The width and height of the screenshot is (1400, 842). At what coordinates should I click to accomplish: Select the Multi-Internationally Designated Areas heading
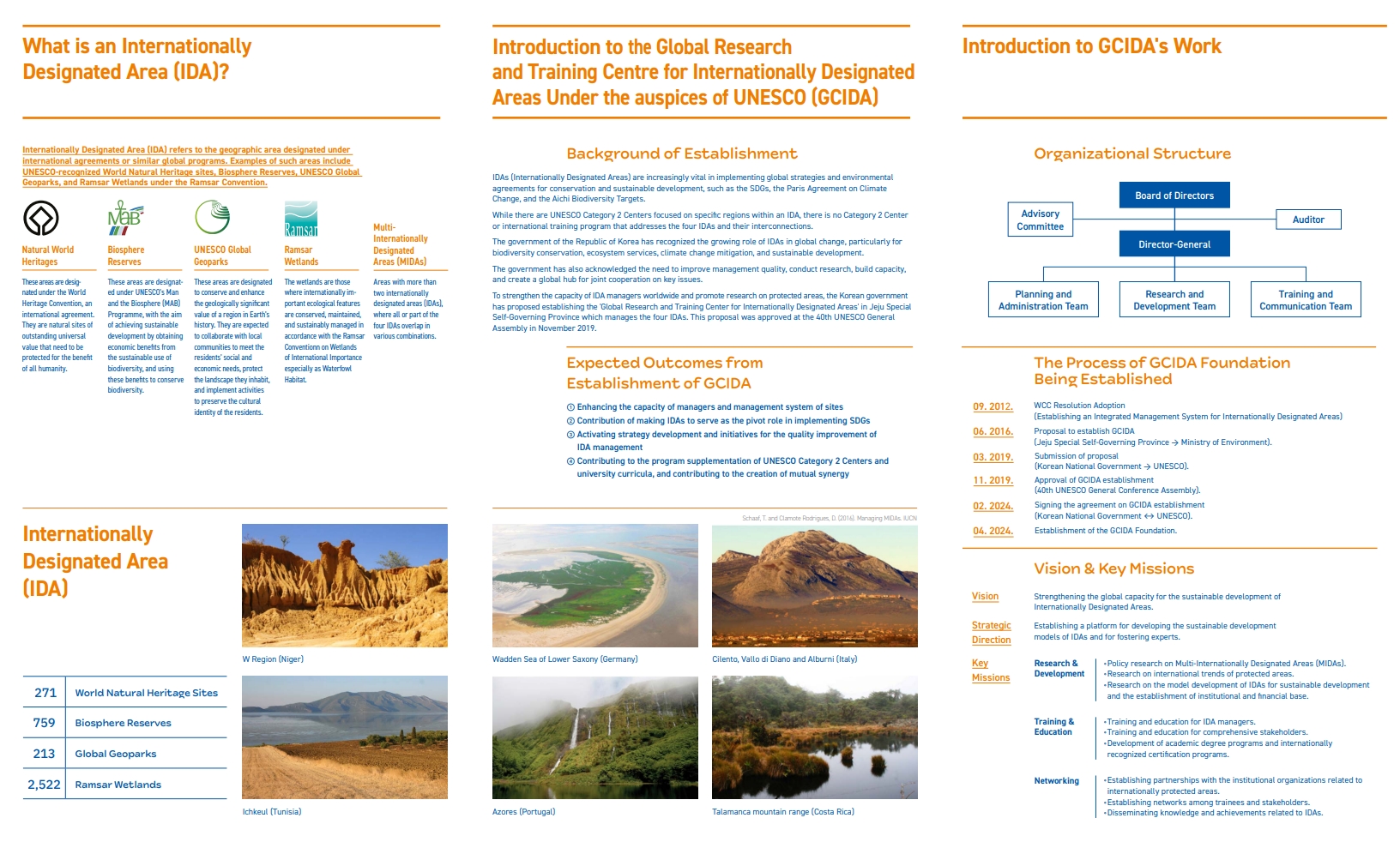tap(401, 244)
